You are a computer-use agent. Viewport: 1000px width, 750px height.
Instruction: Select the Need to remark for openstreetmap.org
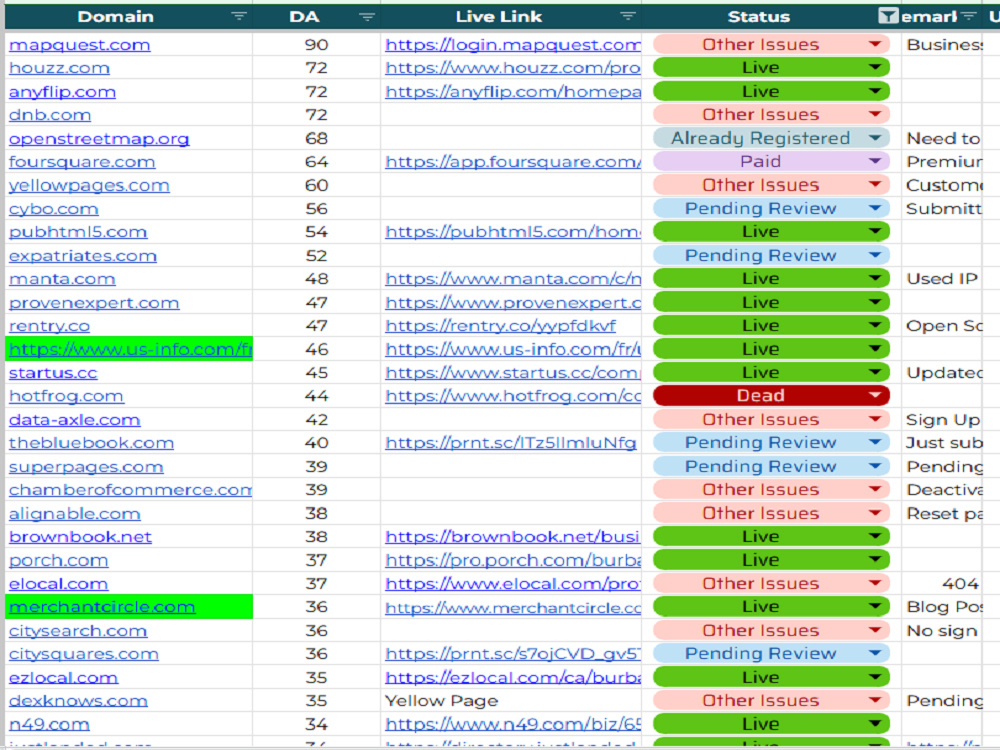point(943,138)
